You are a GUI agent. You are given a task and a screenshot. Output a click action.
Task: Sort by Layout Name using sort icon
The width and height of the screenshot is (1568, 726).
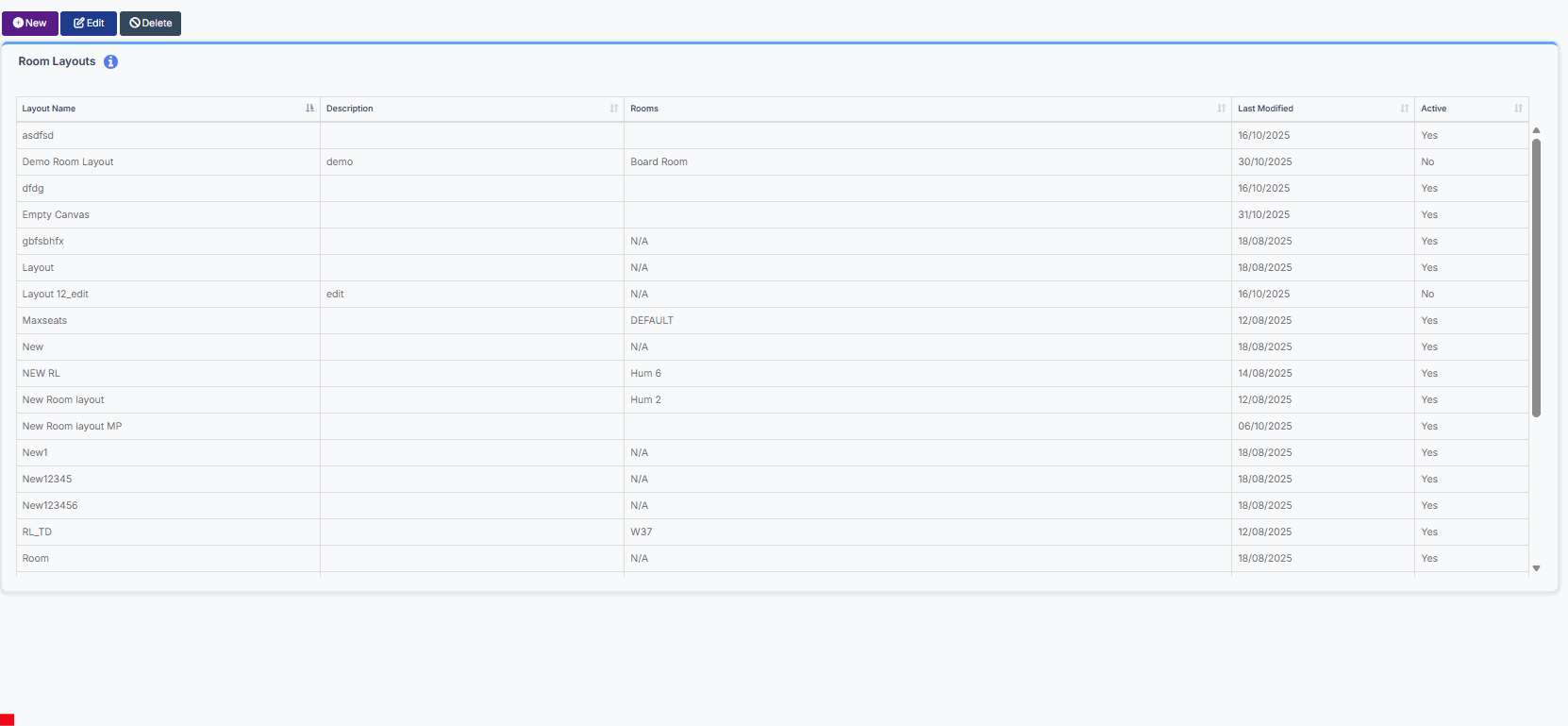tap(309, 109)
